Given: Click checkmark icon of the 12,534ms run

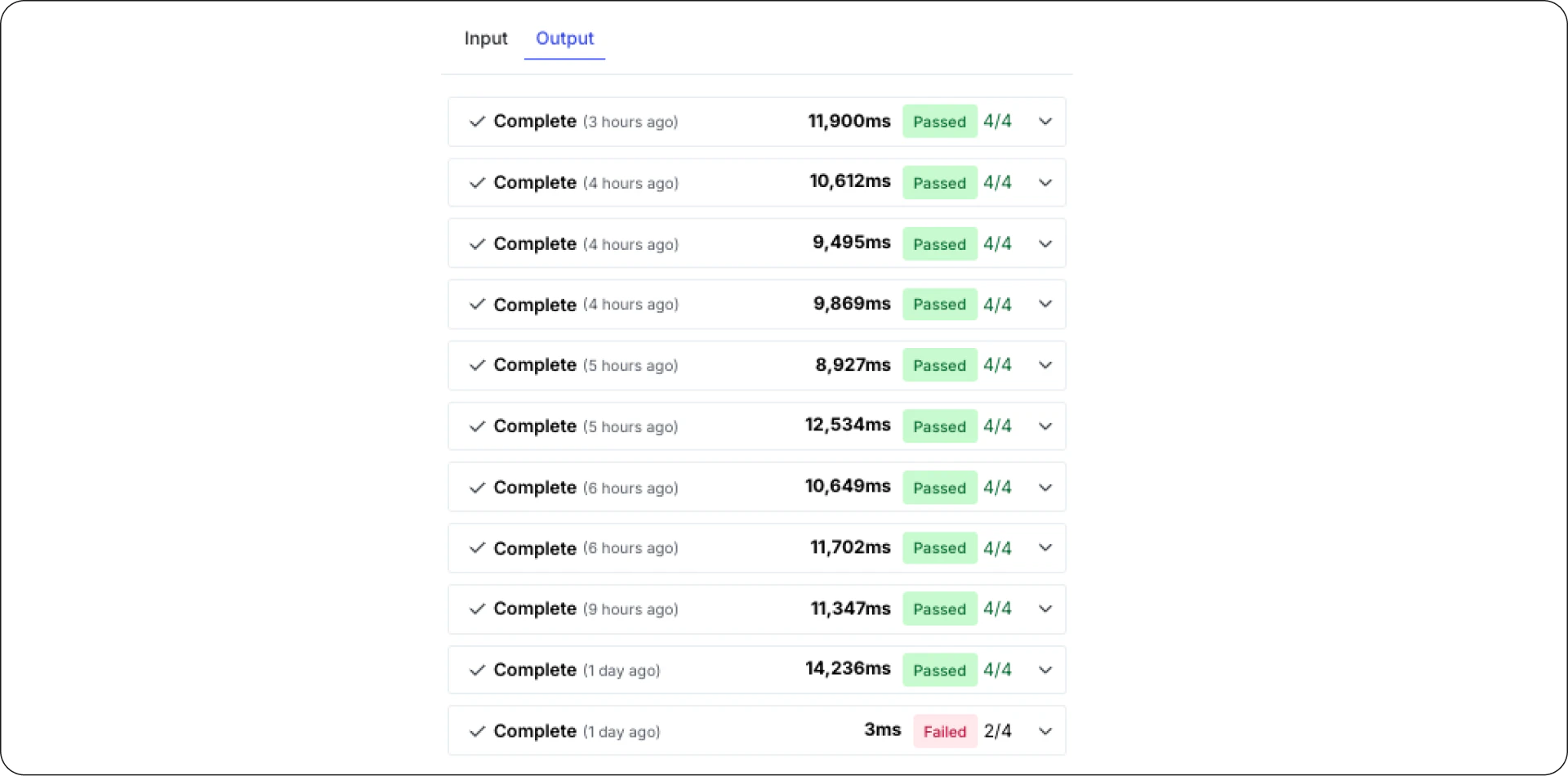Looking at the screenshot, I should coord(477,426).
